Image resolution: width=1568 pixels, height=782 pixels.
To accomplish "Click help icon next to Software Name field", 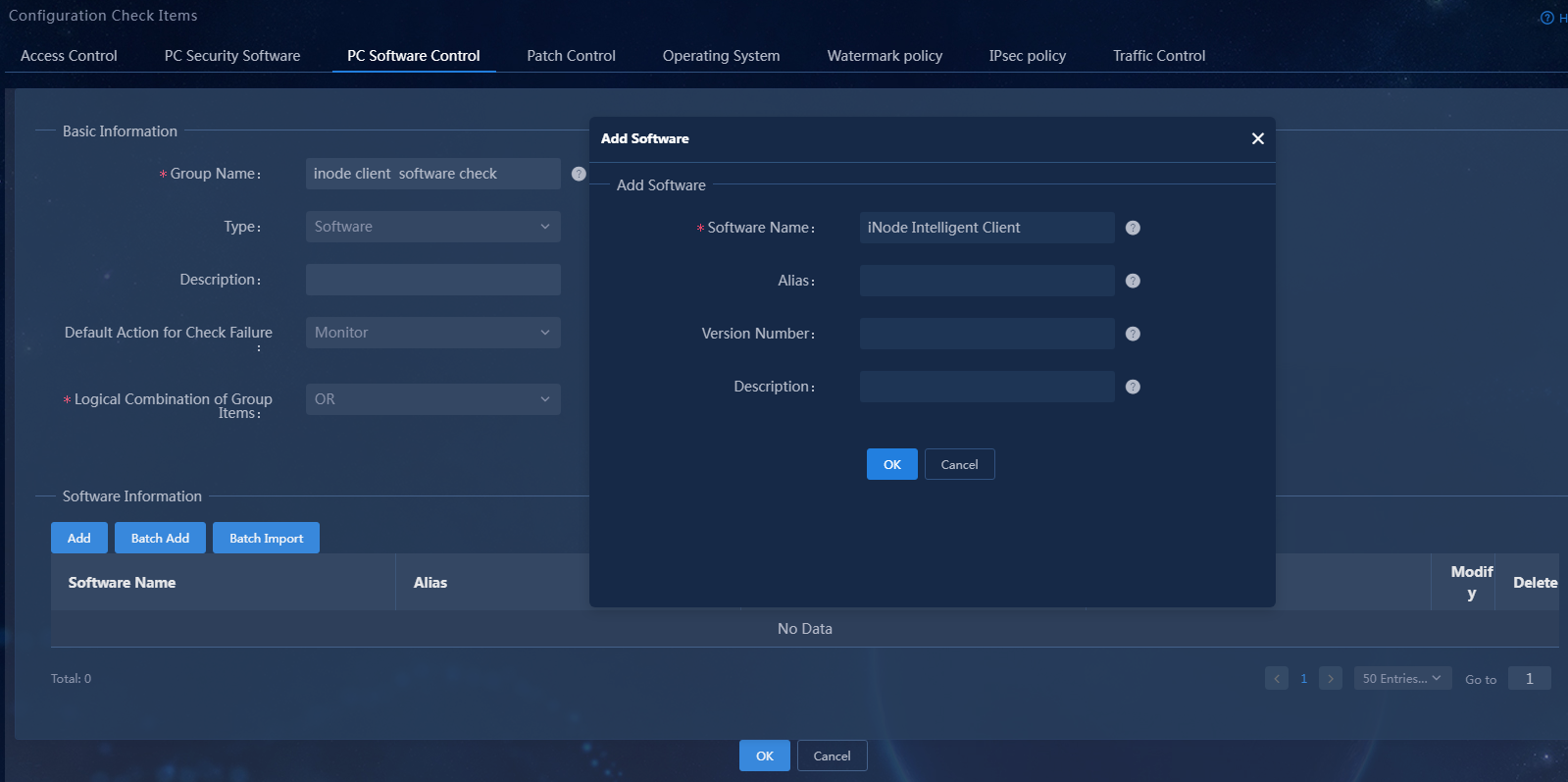I will point(1133,228).
